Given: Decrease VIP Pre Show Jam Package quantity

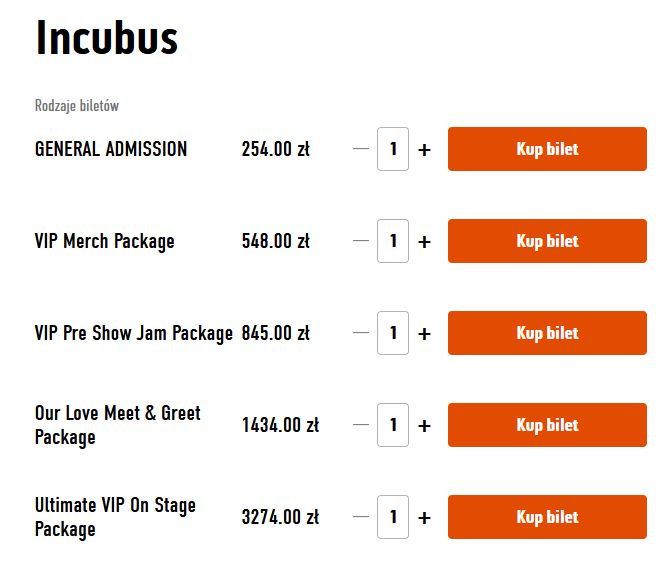Looking at the screenshot, I should coord(361,333).
